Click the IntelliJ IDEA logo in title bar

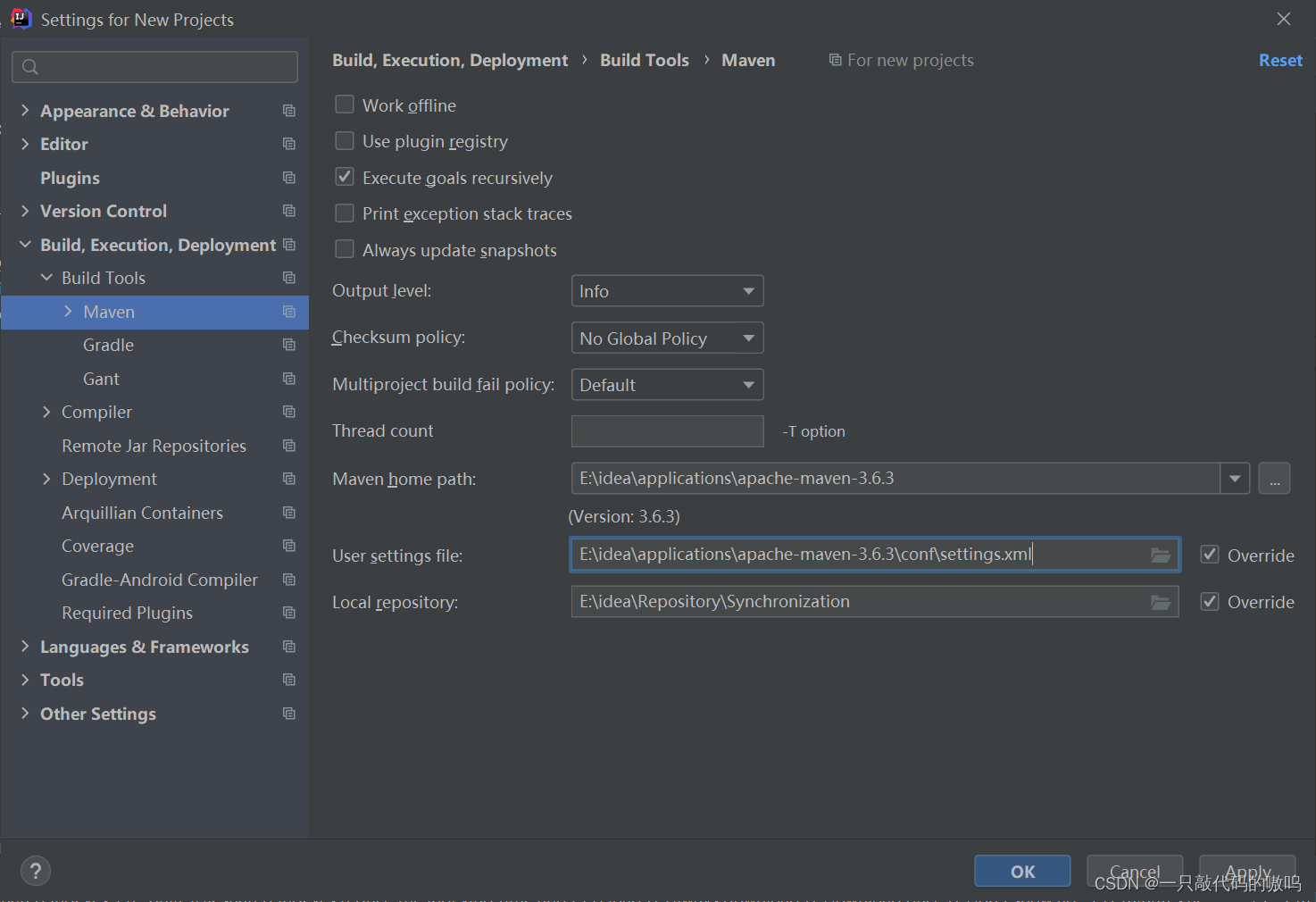(21, 19)
